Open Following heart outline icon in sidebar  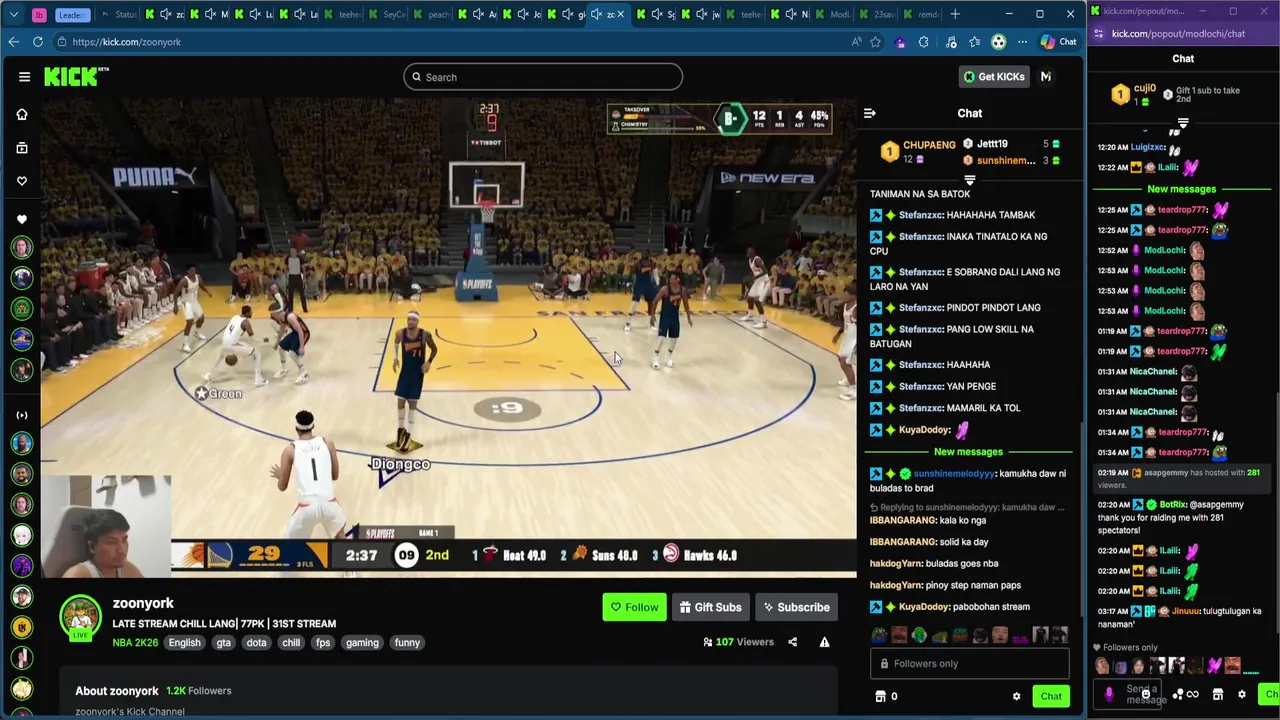pos(21,181)
